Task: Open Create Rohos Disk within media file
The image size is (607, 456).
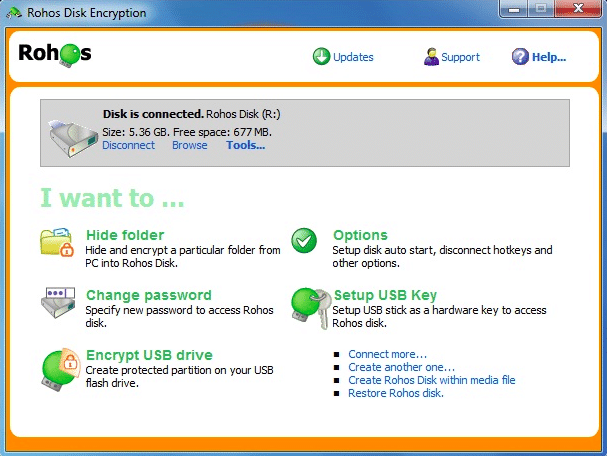Action: click(432, 380)
